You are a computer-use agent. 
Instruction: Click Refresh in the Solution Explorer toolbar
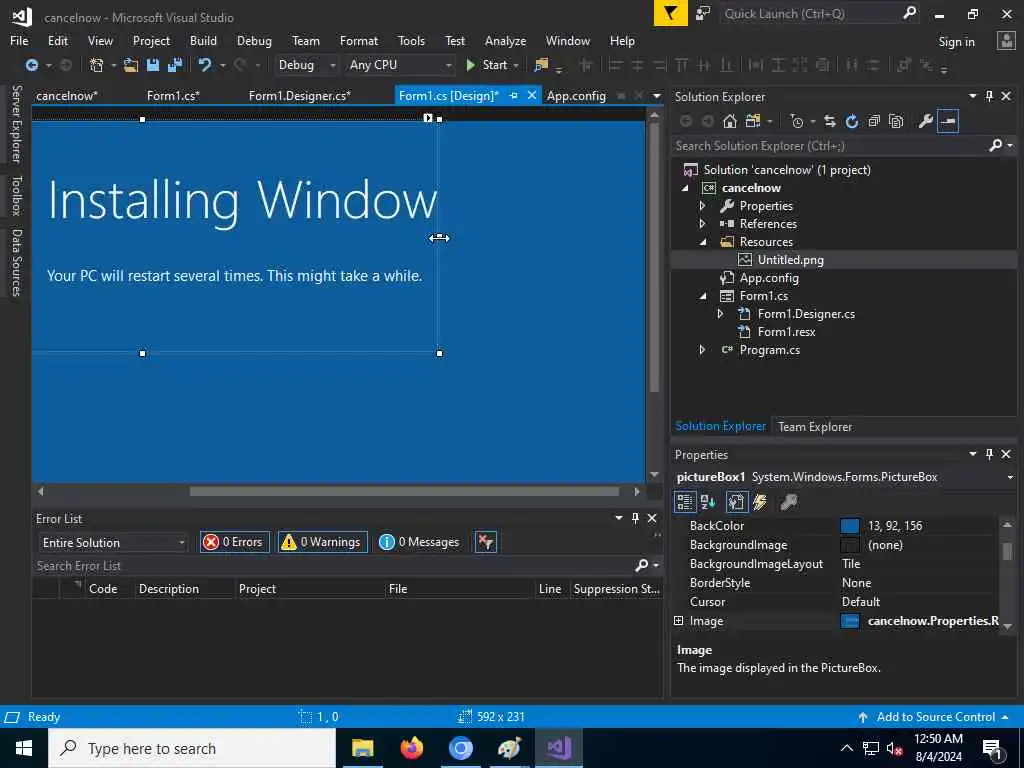click(x=852, y=121)
